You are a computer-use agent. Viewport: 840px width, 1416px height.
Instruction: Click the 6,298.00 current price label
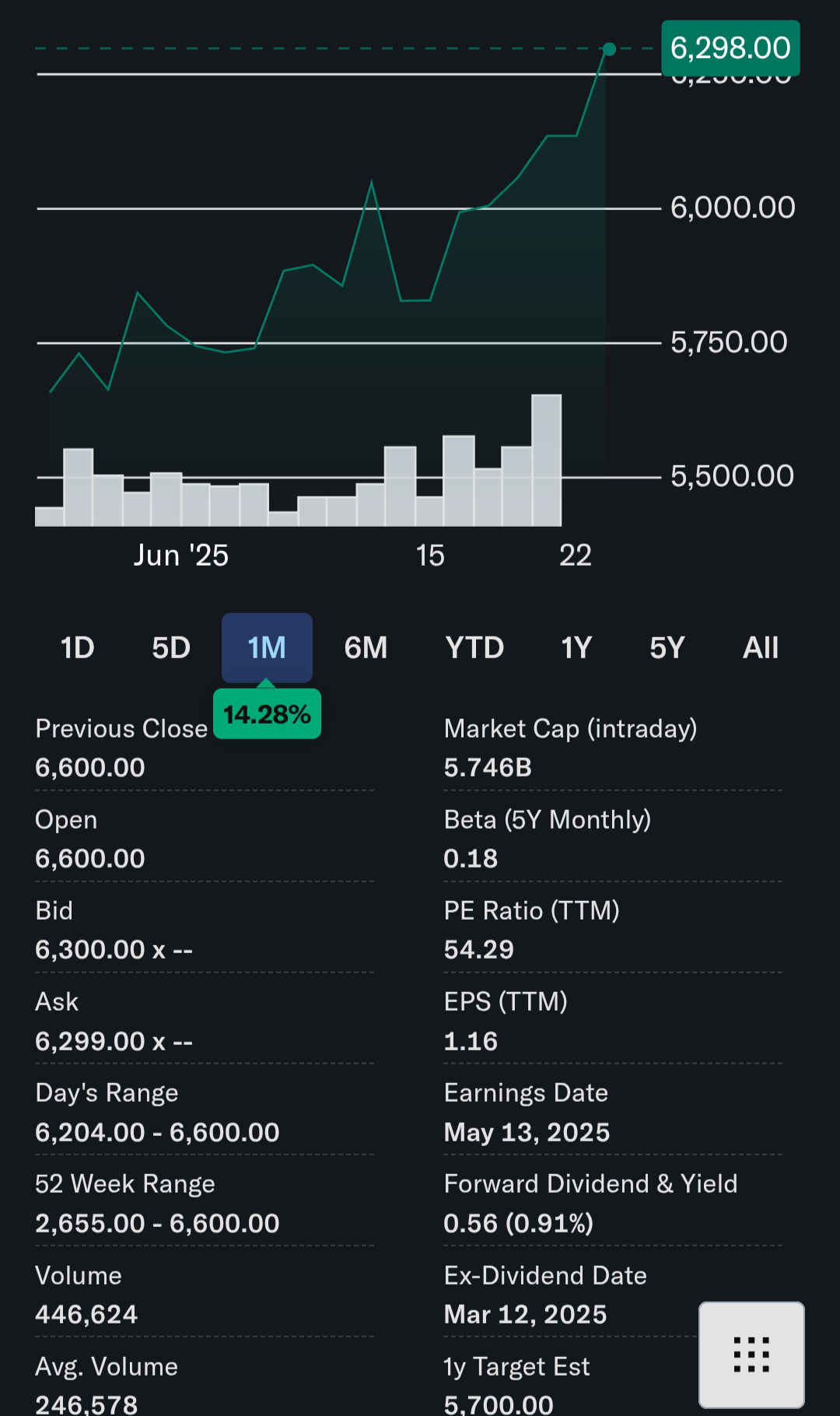click(730, 48)
